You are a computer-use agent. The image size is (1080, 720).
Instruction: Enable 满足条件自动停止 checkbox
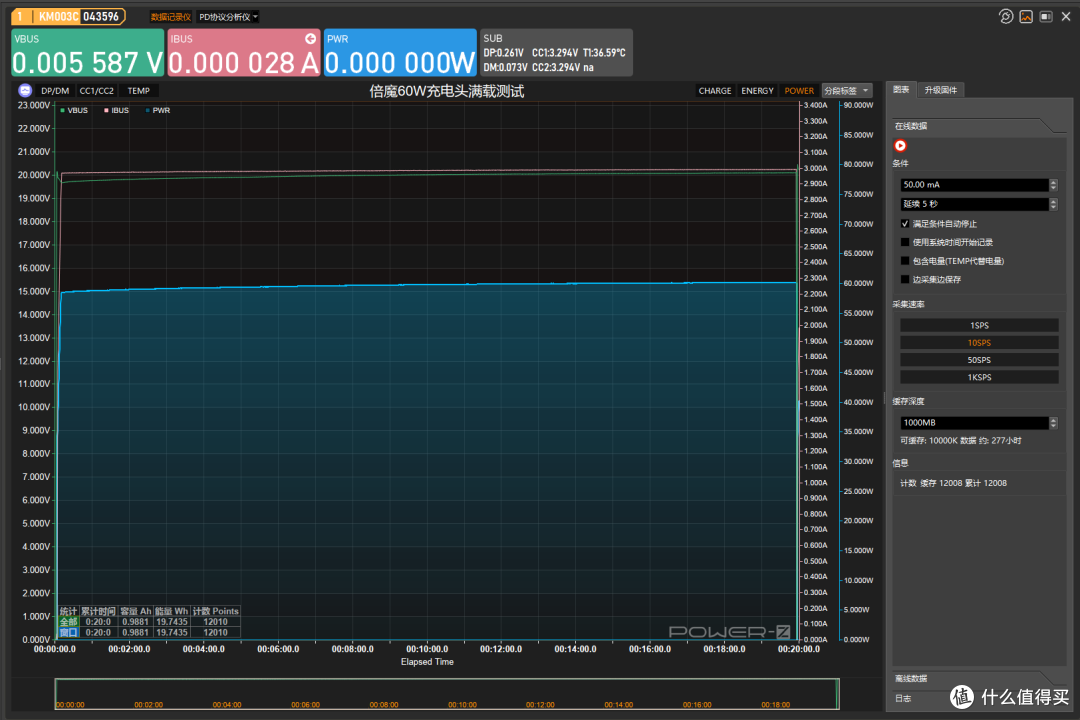(905, 223)
